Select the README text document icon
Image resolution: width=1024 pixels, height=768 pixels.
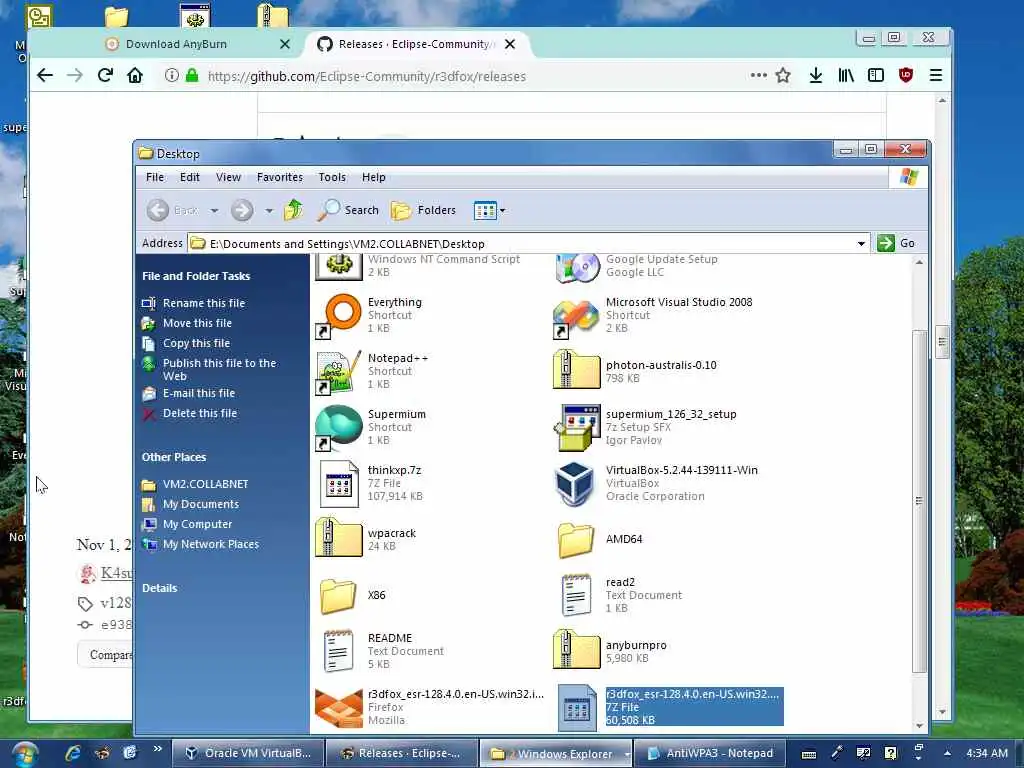coord(339,651)
